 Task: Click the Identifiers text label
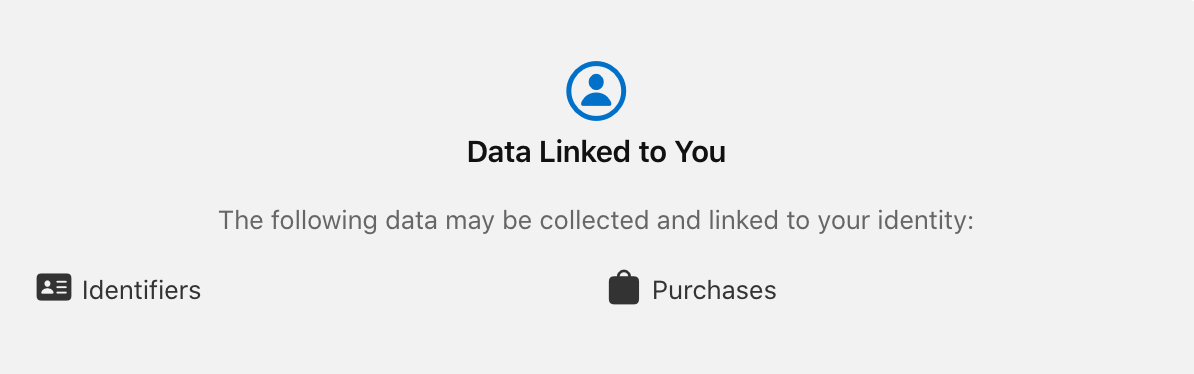pyautogui.click(x=142, y=290)
